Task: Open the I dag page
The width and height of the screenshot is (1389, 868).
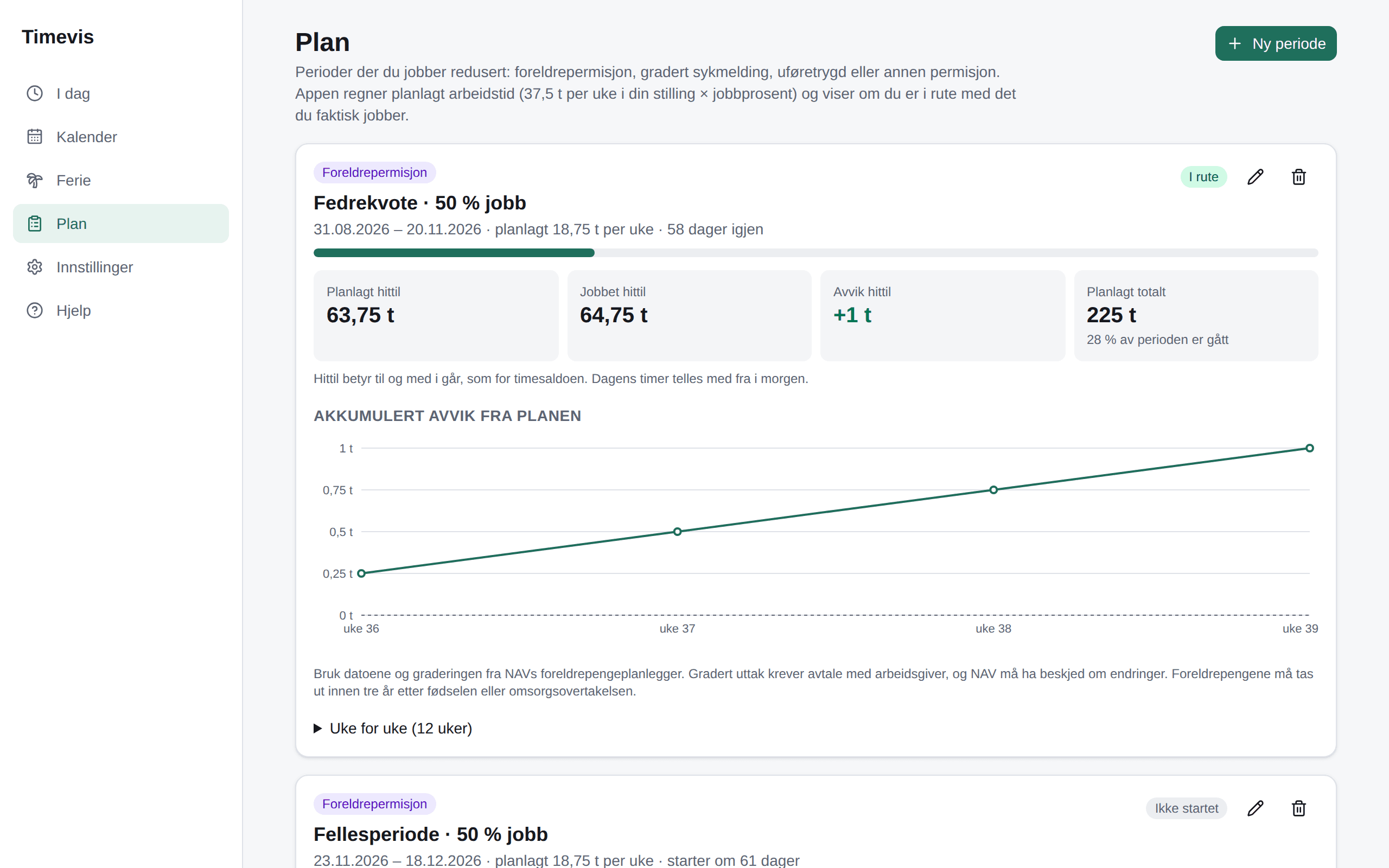Action: pos(120,93)
